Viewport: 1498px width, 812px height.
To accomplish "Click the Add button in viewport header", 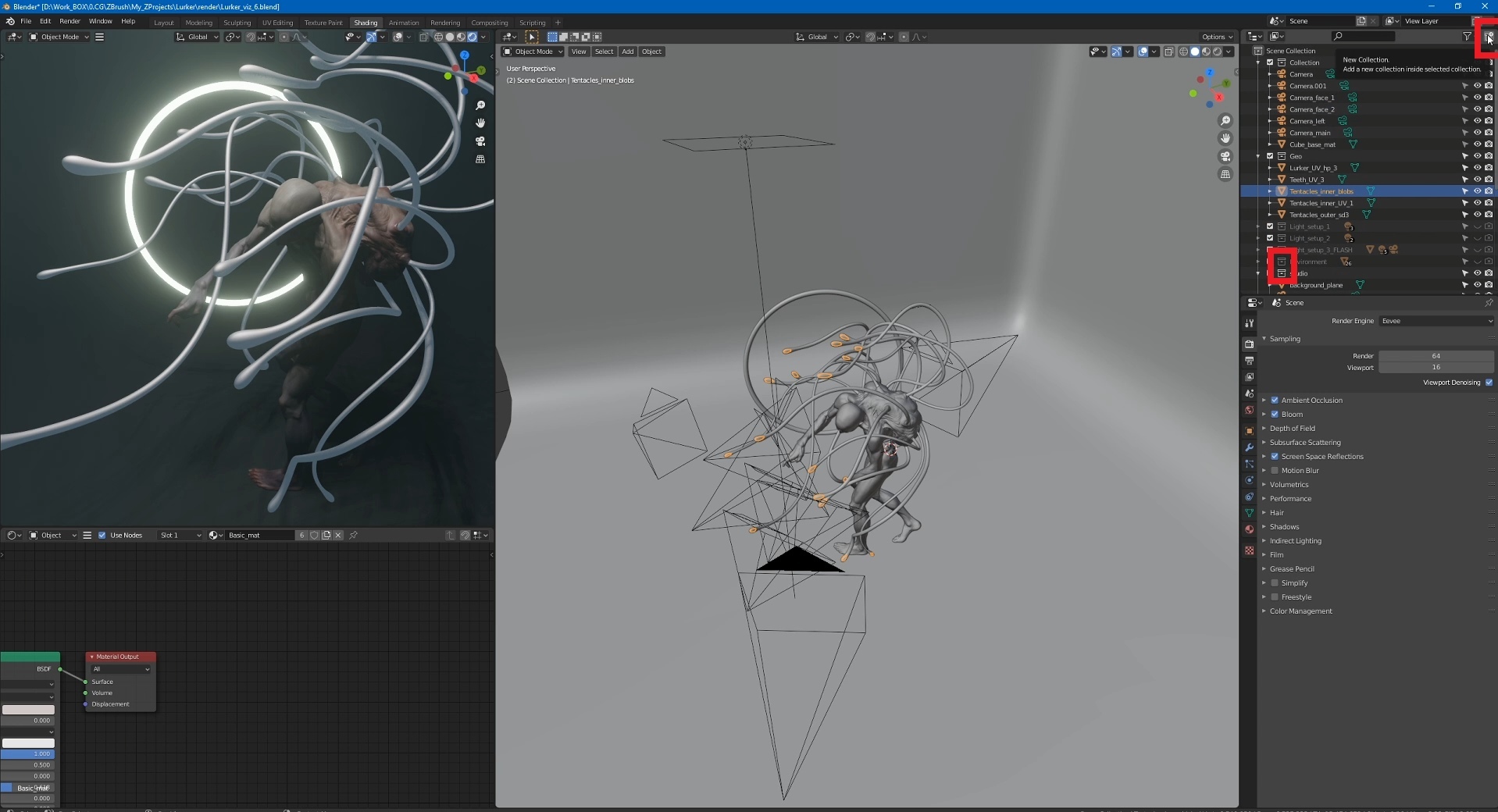I will pyautogui.click(x=627, y=52).
